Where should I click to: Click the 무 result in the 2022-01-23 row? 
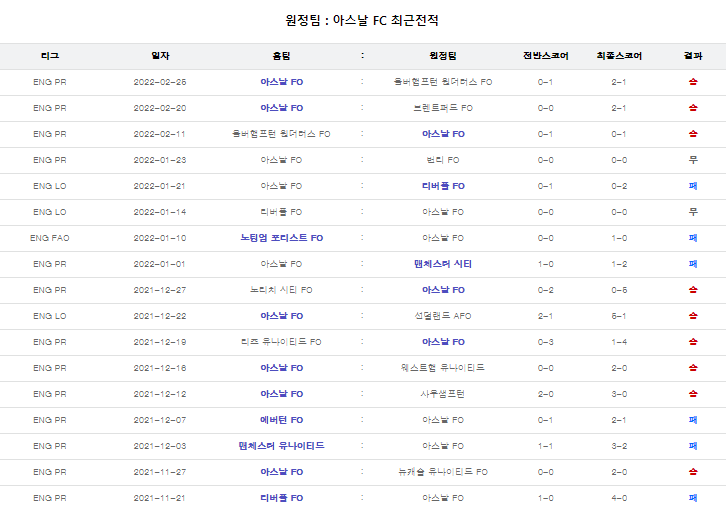click(693, 160)
